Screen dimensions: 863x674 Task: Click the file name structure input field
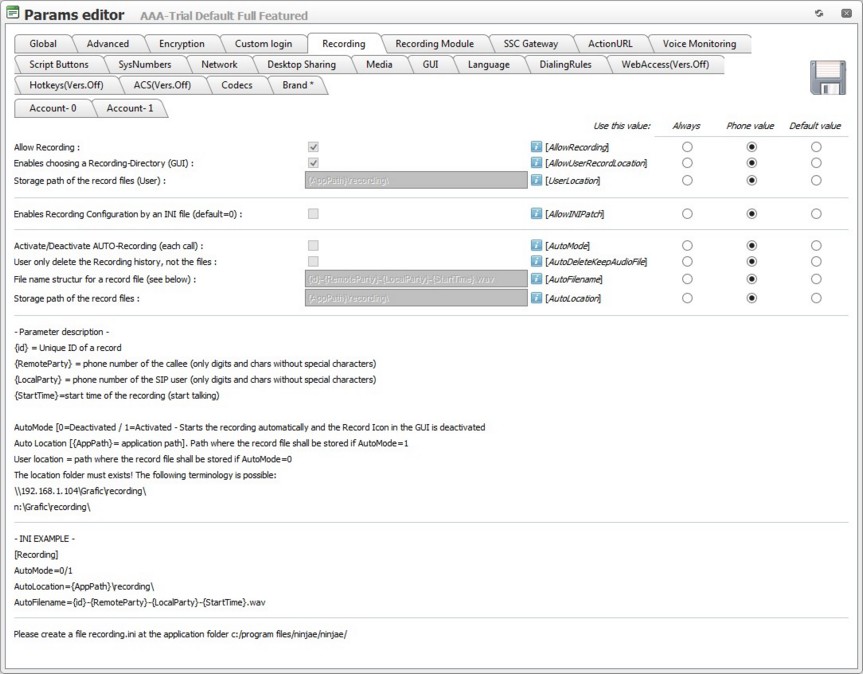pyautogui.click(x=415, y=280)
